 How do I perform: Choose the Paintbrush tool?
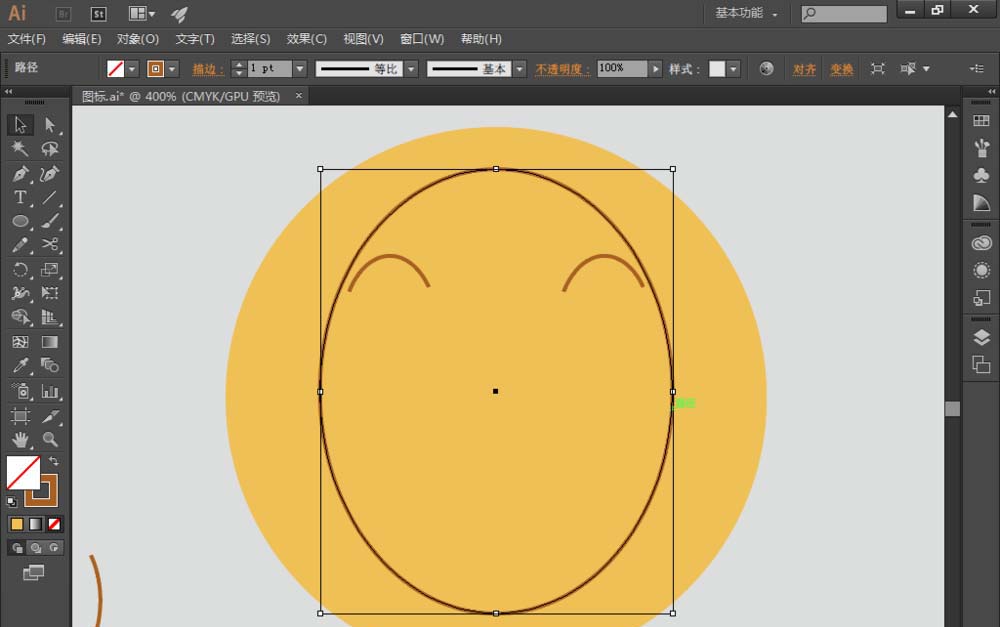pyautogui.click(x=50, y=221)
